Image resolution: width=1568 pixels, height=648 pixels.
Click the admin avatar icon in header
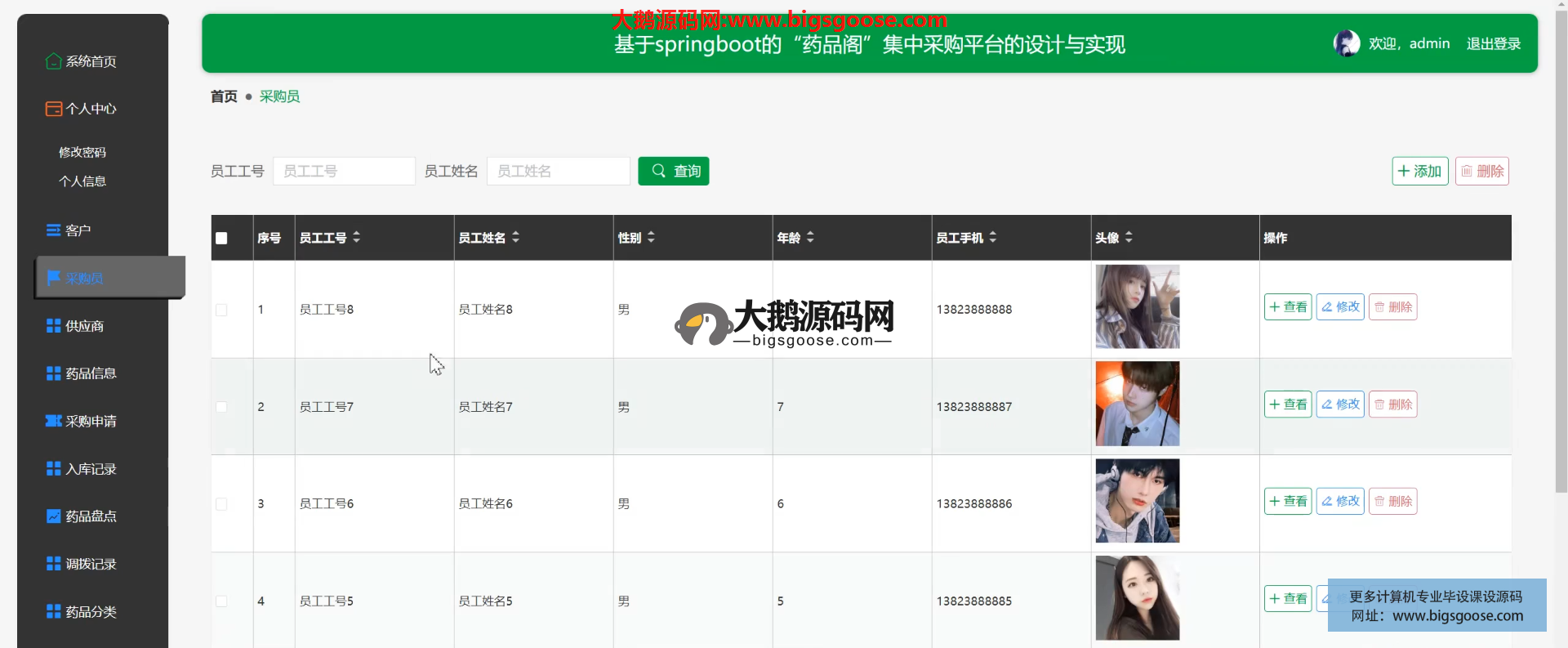coord(1346,43)
